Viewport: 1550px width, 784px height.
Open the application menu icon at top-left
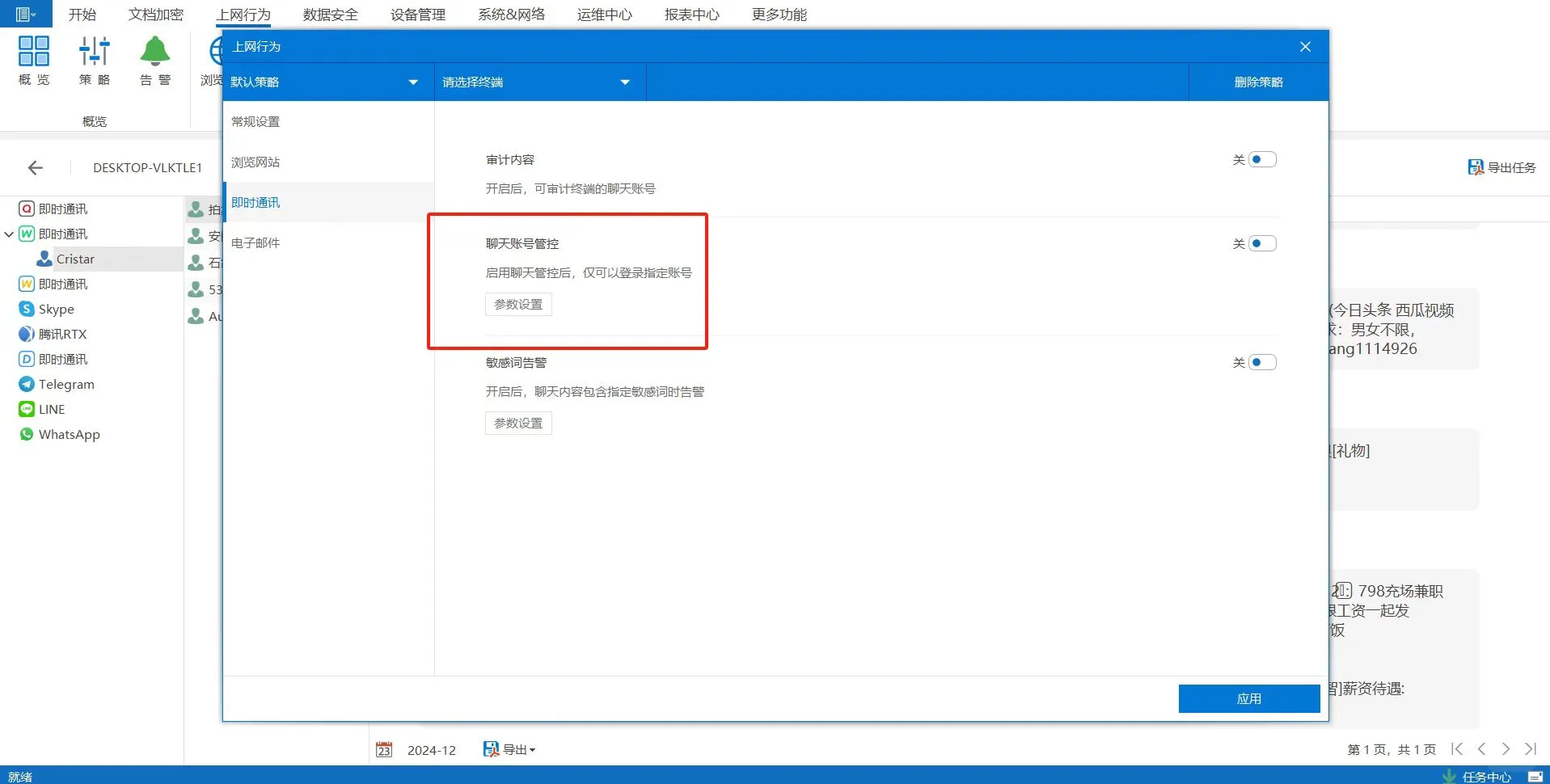pos(26,14)
